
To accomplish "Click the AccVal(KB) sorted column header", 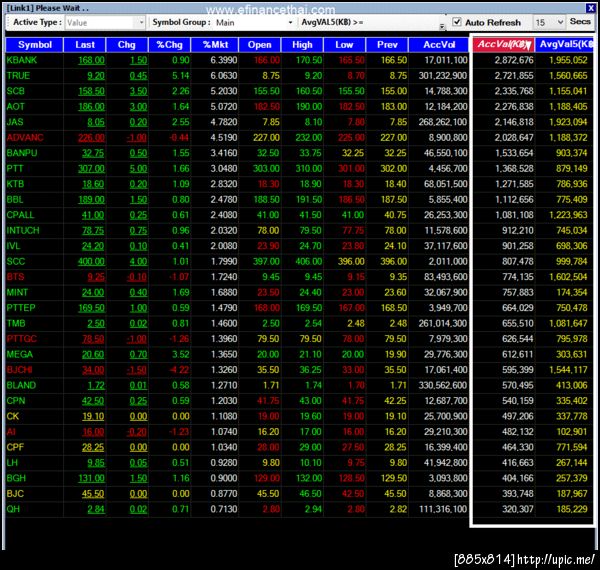I will 504,45.
